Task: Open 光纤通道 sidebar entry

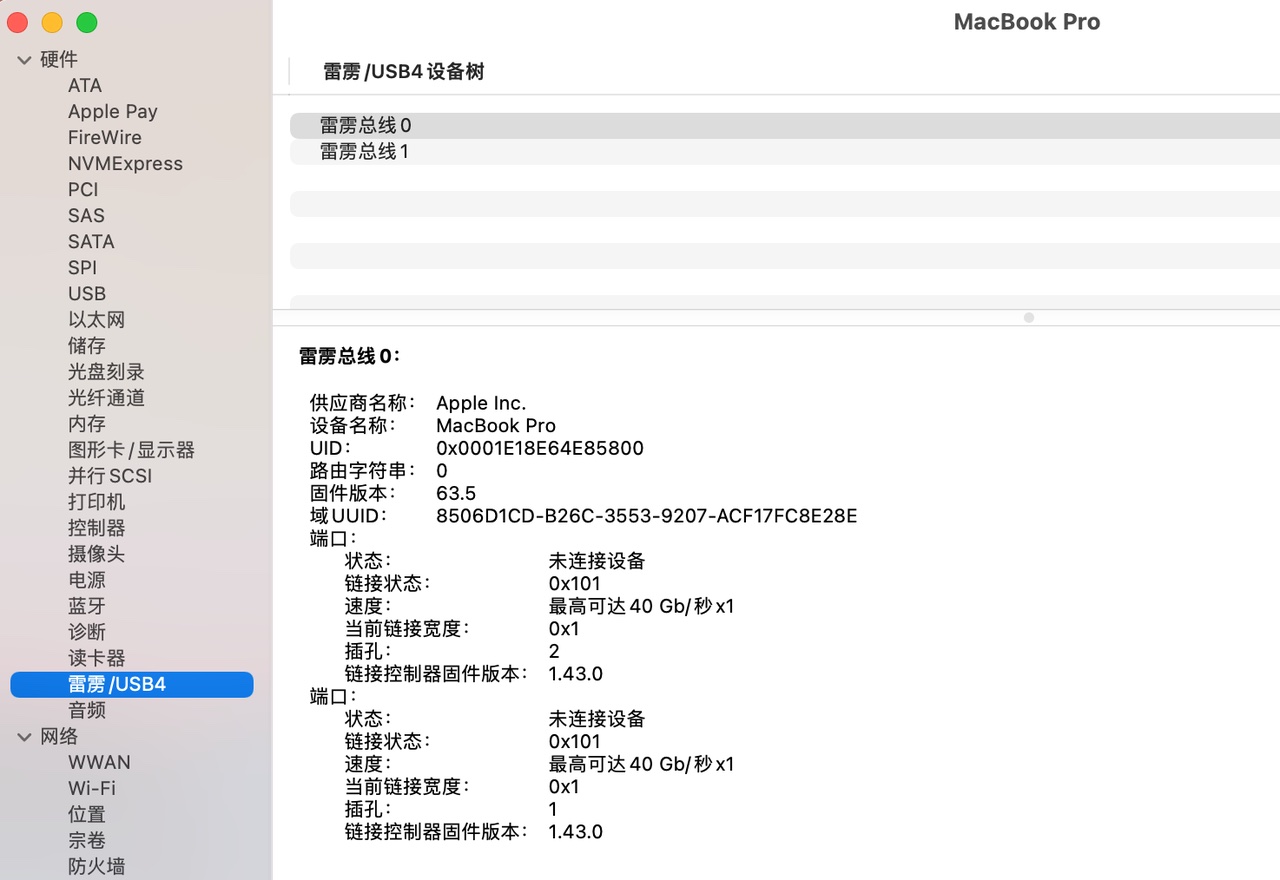Action: [x=106, y=398]
